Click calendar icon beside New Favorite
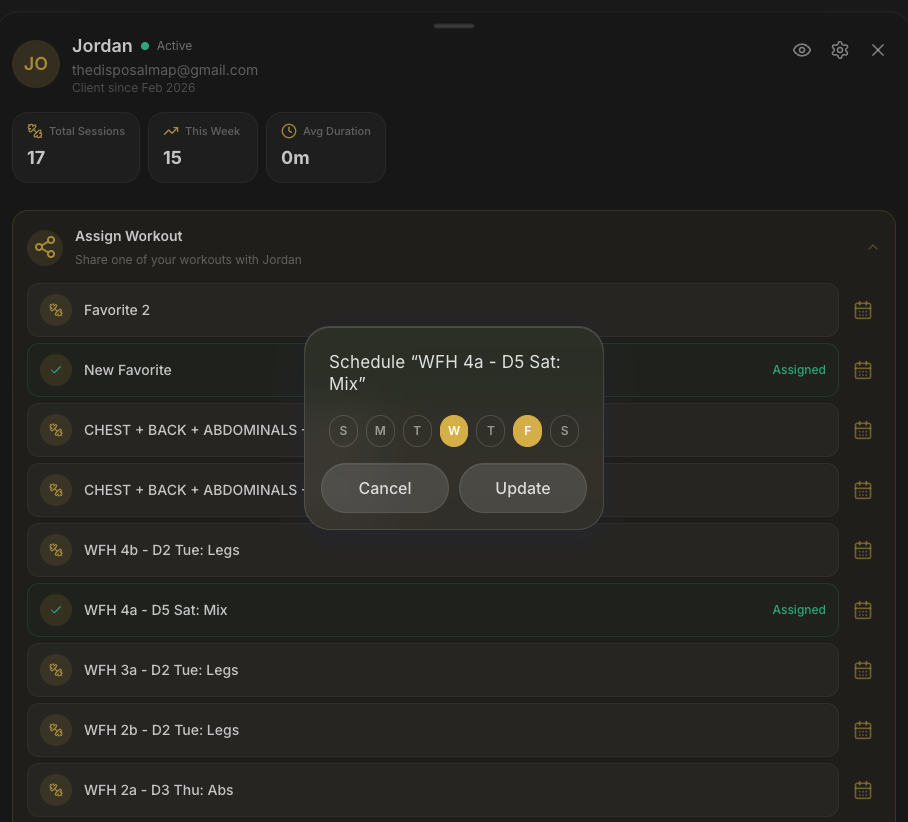The height and width of the screenshot is (822, 908). pyautogui.click(x=863, y=370)
